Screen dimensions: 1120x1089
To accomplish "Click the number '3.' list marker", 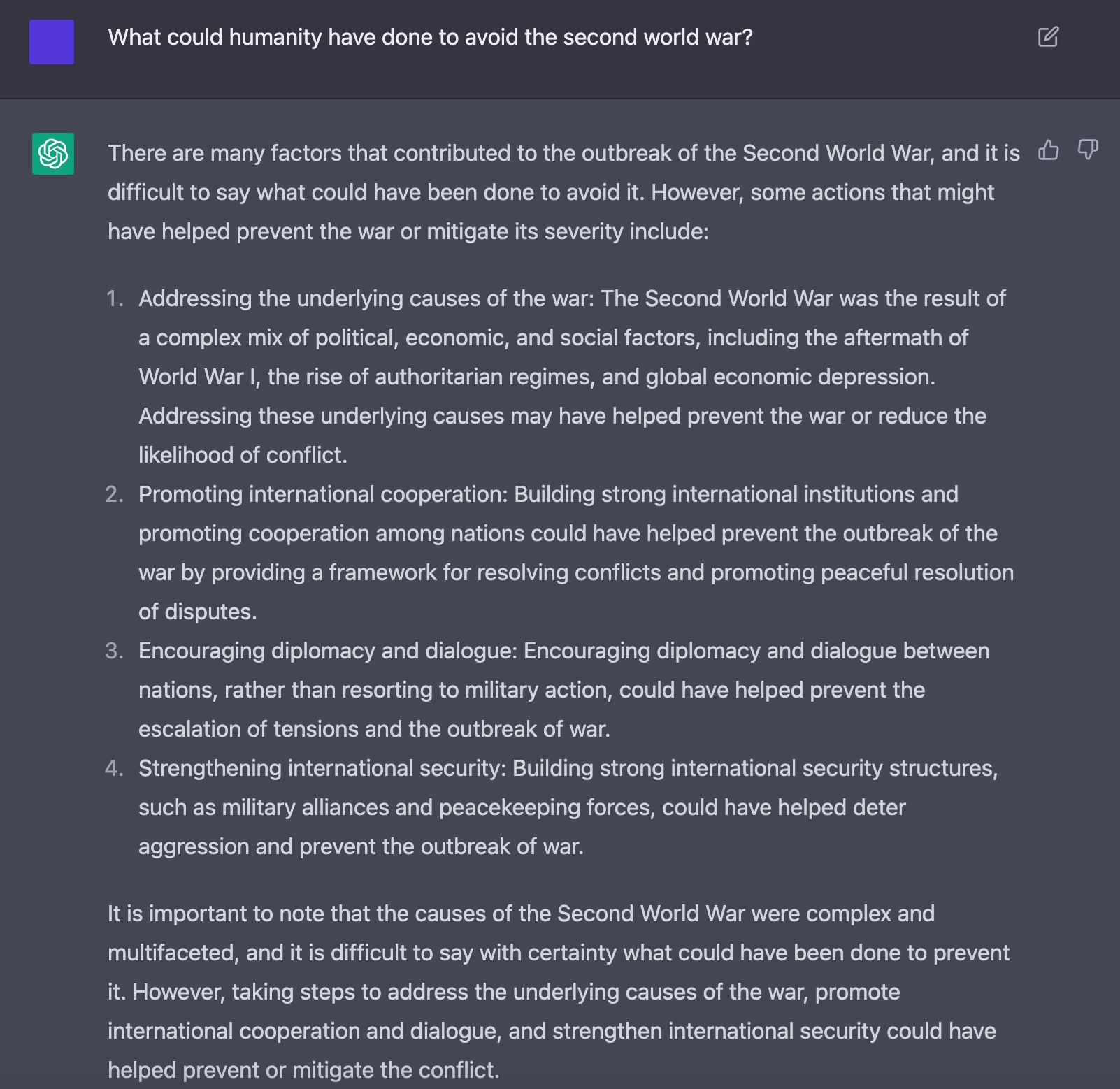I will [x=115, y=651].
